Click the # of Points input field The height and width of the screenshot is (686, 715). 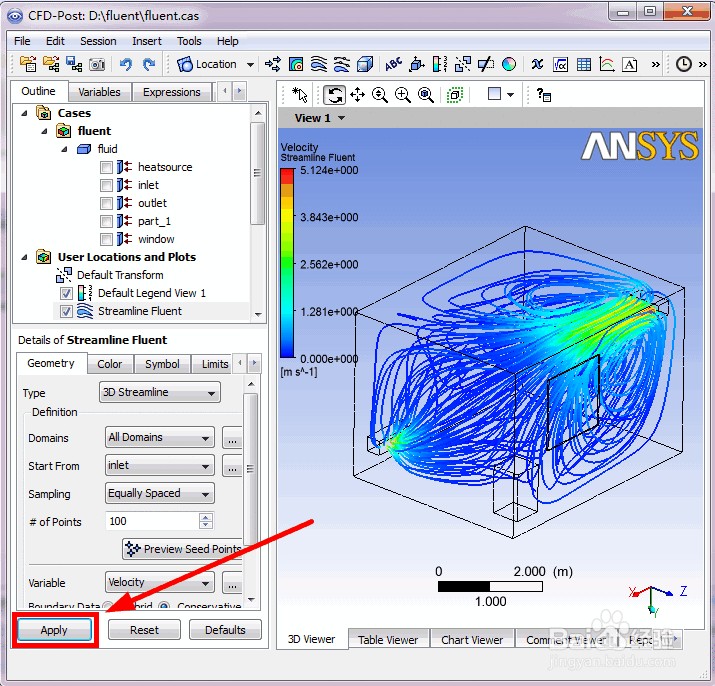coord(153,521)
